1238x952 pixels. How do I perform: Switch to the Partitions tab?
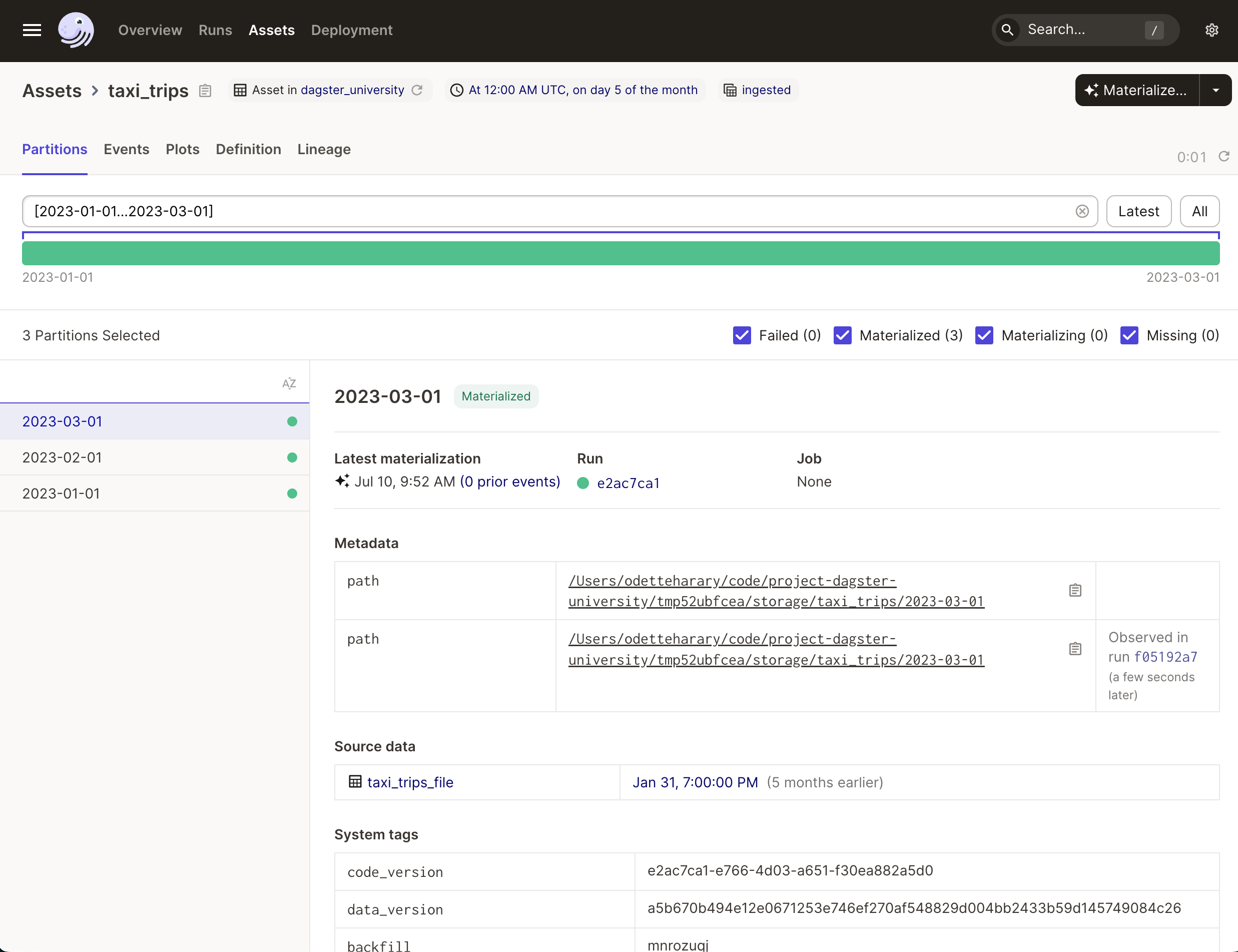55,150
